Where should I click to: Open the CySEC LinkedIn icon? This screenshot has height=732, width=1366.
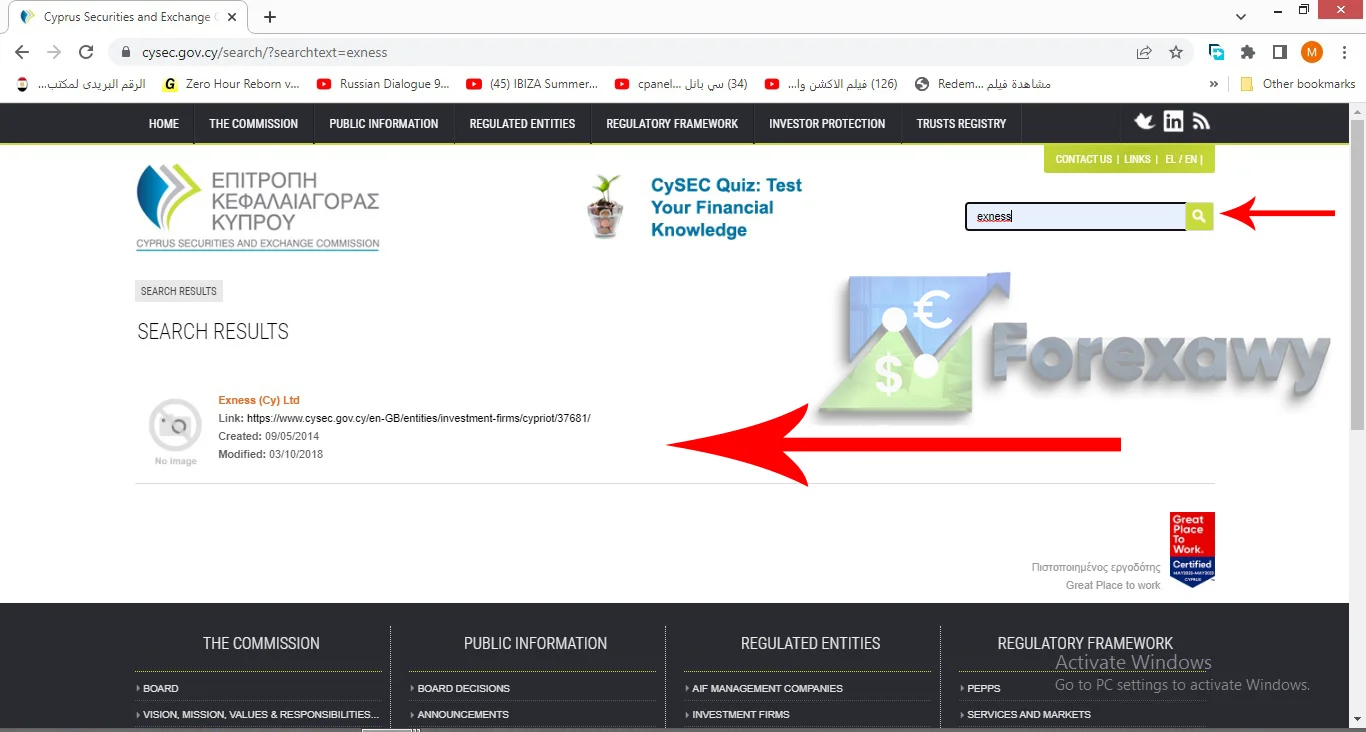tap(1173, 122)
